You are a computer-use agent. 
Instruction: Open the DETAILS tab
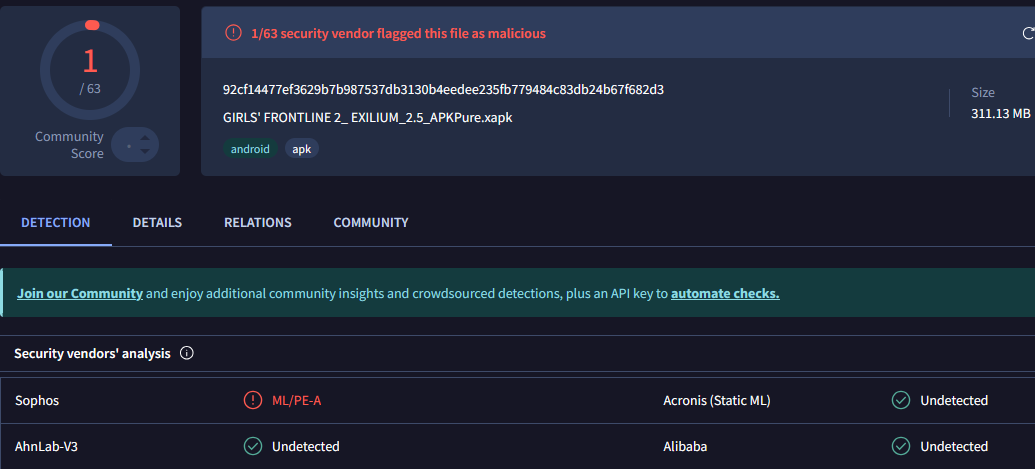pos(157,223)
